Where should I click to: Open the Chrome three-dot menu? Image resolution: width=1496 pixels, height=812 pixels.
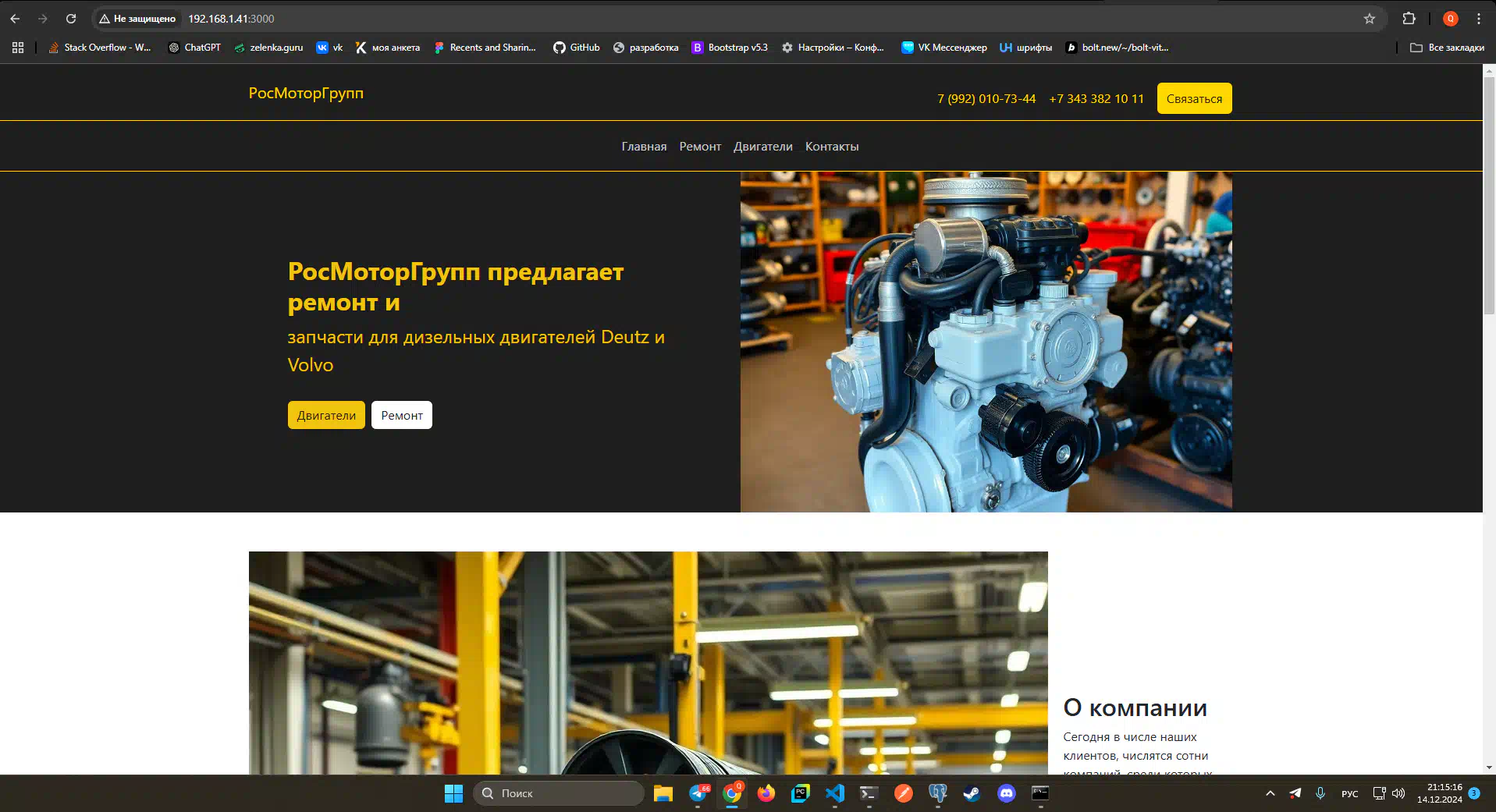point(1478,19)
